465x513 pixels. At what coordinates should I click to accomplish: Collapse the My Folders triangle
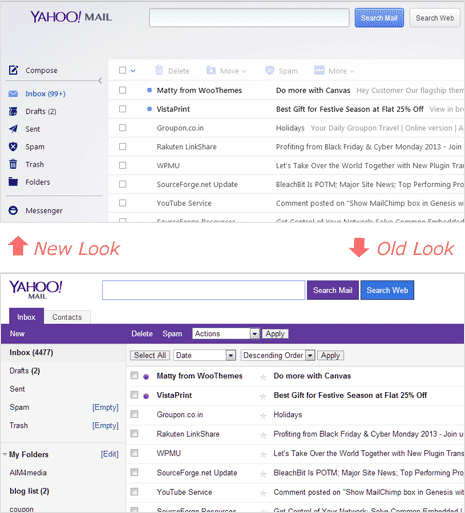click(x=5, y=454)
